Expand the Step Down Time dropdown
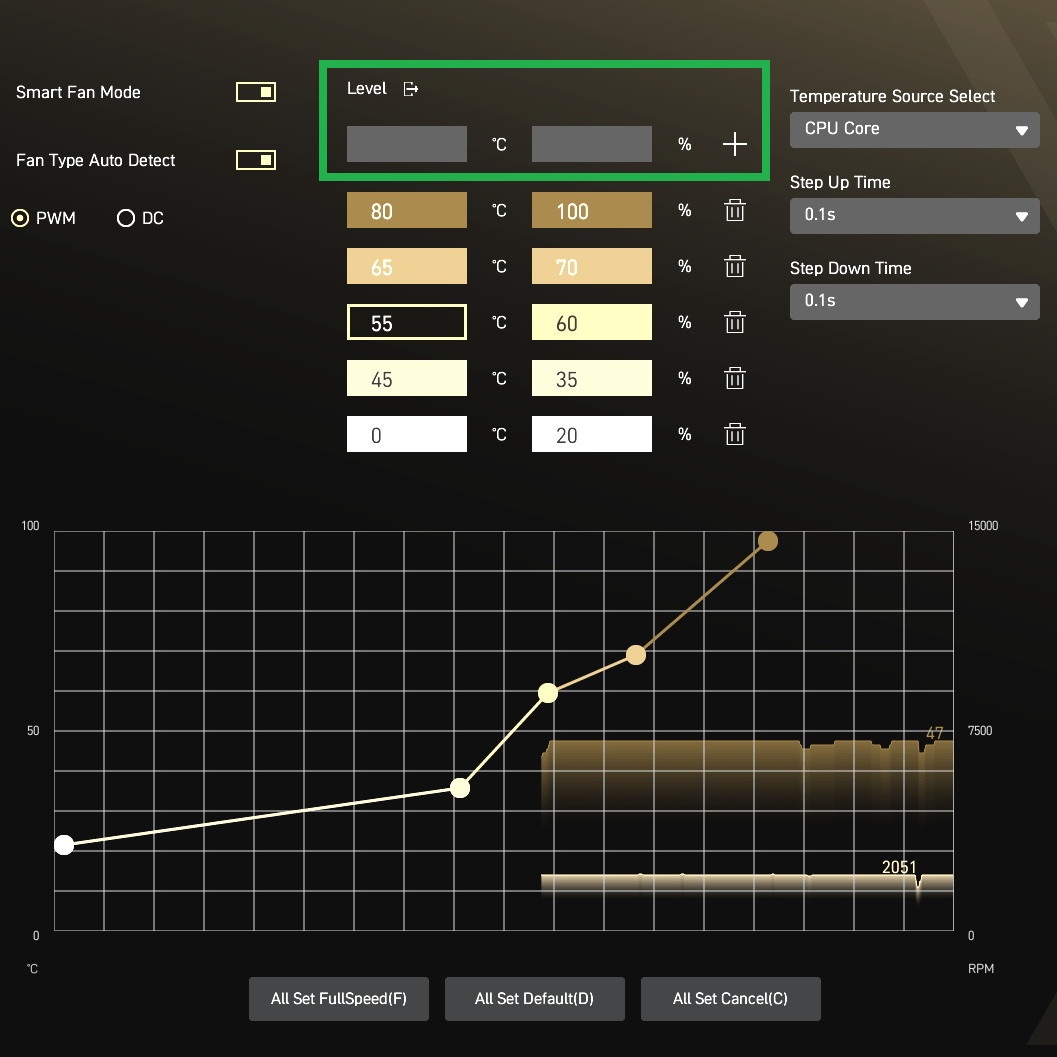The width and height of the screenshot is (1057, 1057). [914, 301]
